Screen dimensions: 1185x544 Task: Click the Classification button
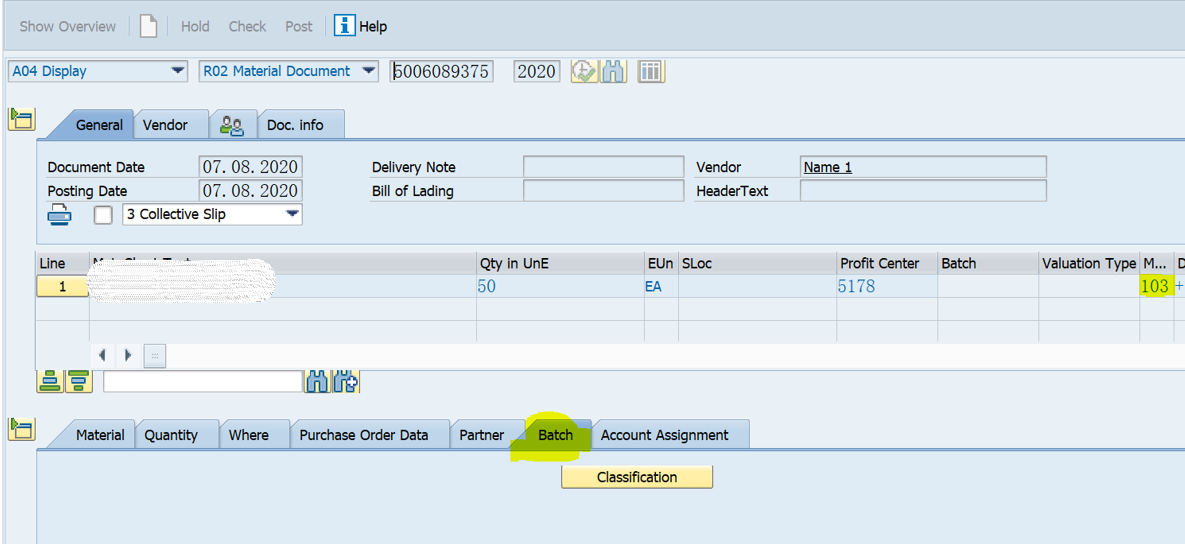637,477
